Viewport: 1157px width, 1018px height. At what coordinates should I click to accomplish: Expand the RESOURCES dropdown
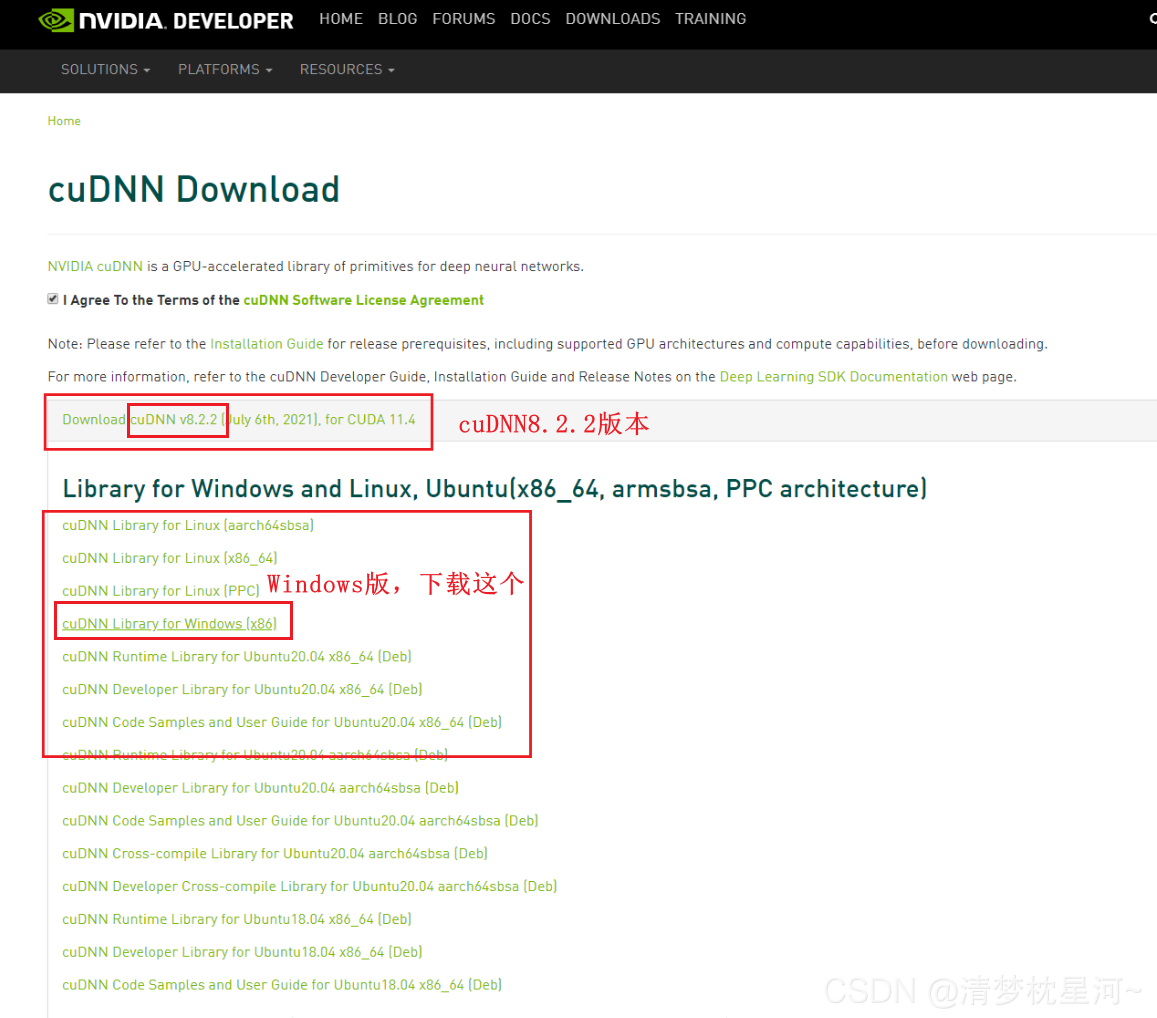[x=347, y=69]
